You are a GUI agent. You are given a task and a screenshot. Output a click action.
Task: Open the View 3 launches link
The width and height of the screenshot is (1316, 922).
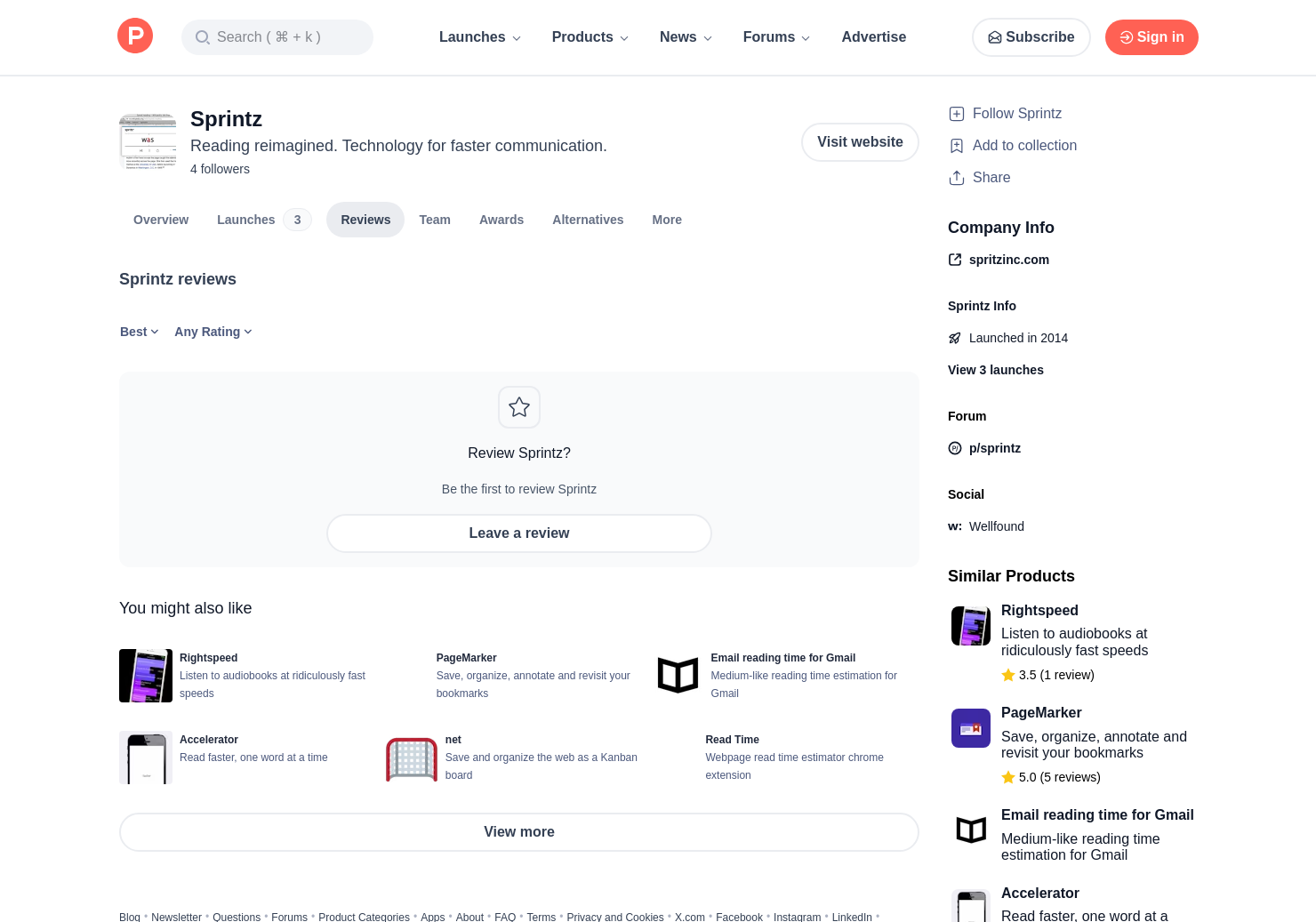coord(996,370)
